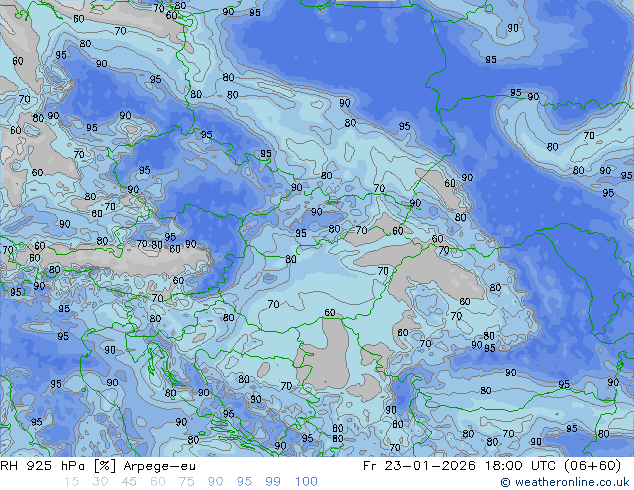Select the legend value 30 in the color scale
634x490 pixels.
pos(100,482)
